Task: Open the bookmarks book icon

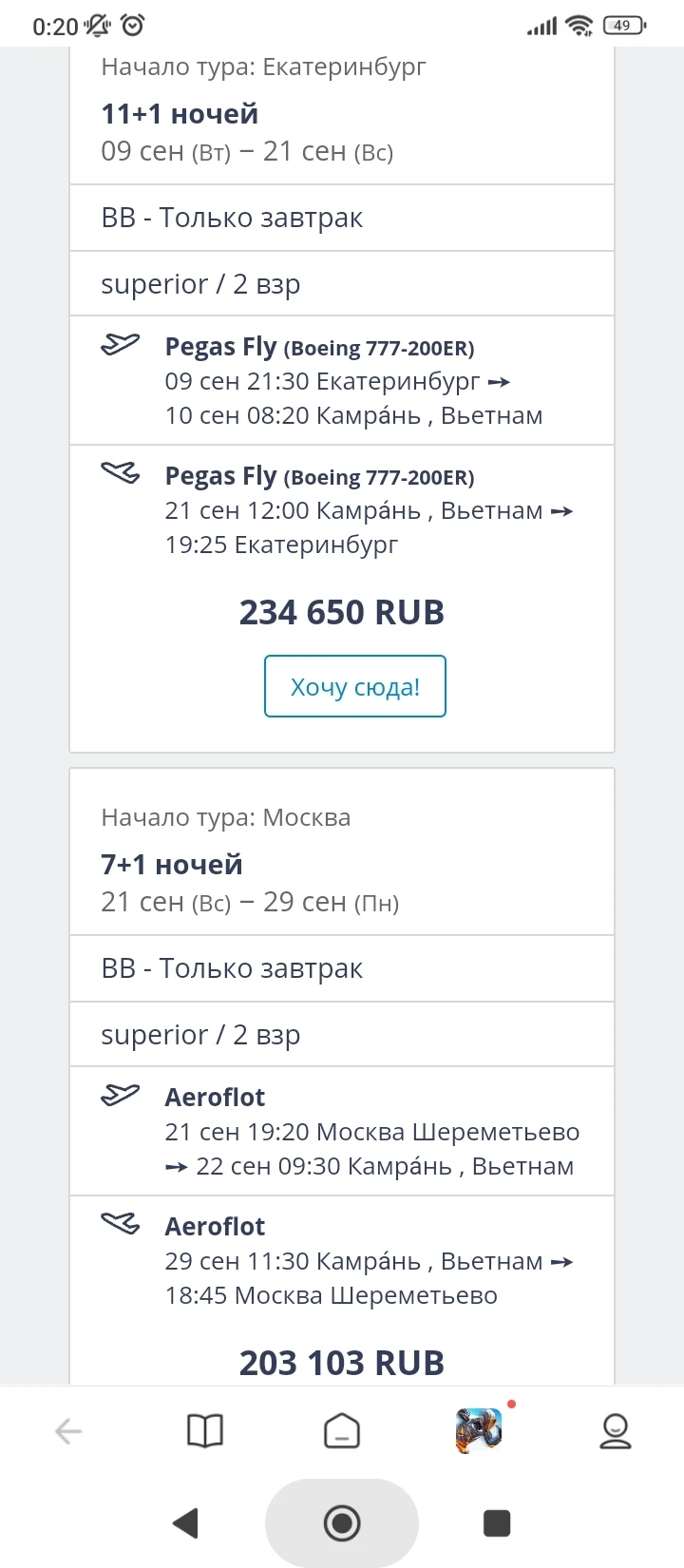Action: (x=205, y=1430)
